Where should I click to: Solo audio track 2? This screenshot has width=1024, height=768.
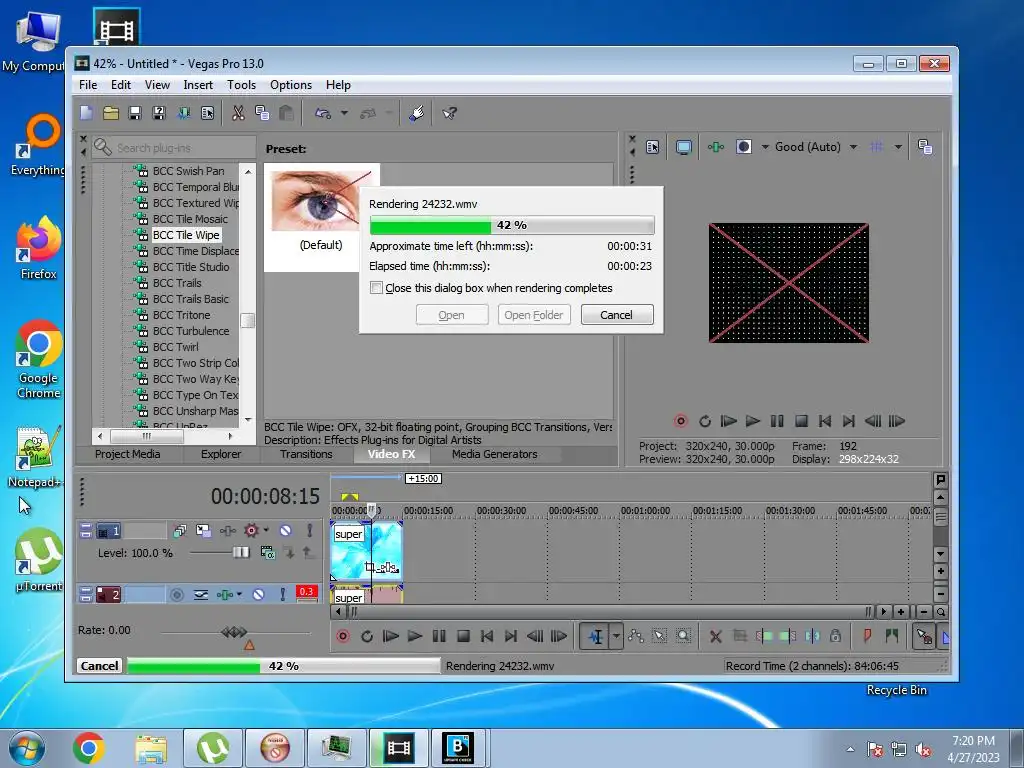283,594
